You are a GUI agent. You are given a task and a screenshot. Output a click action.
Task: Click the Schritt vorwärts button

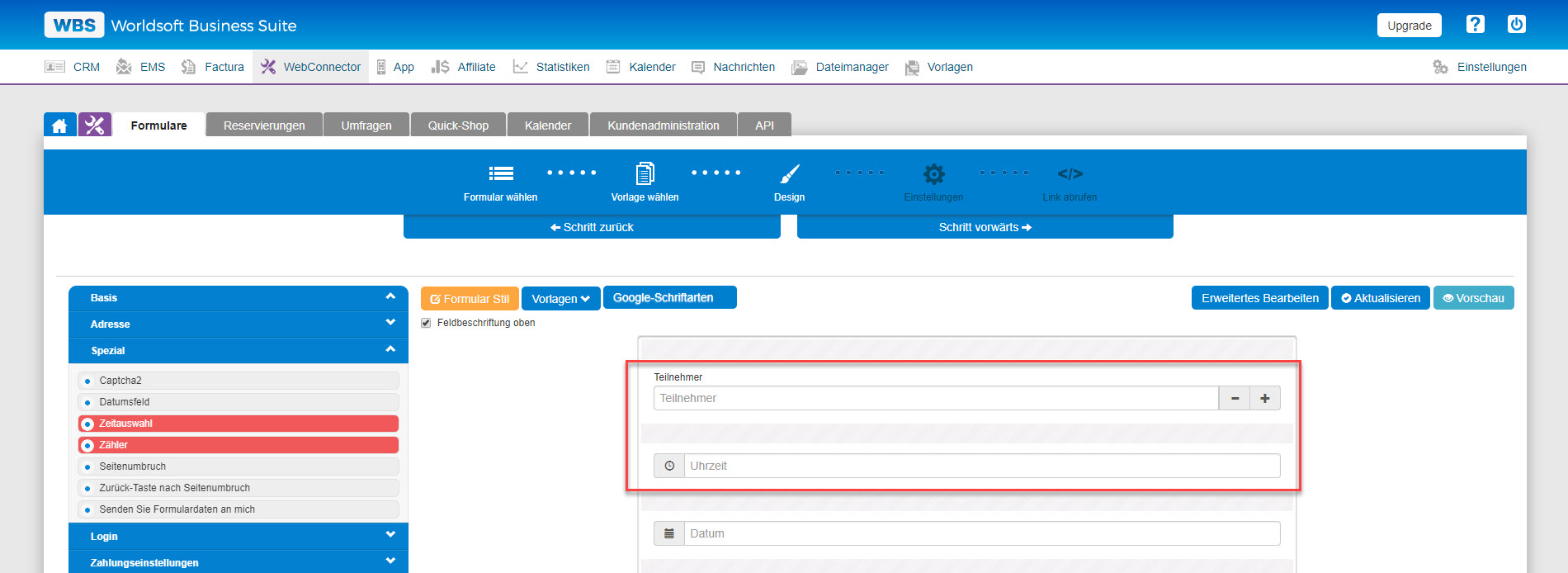coord(985,227)
